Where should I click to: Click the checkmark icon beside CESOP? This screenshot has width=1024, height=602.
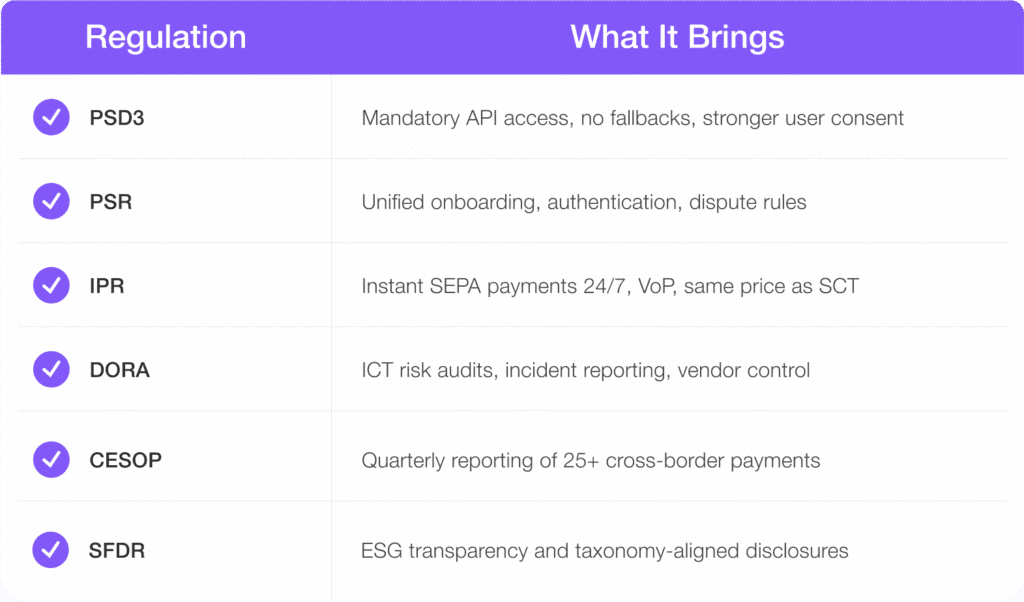(x=51, y=460)
